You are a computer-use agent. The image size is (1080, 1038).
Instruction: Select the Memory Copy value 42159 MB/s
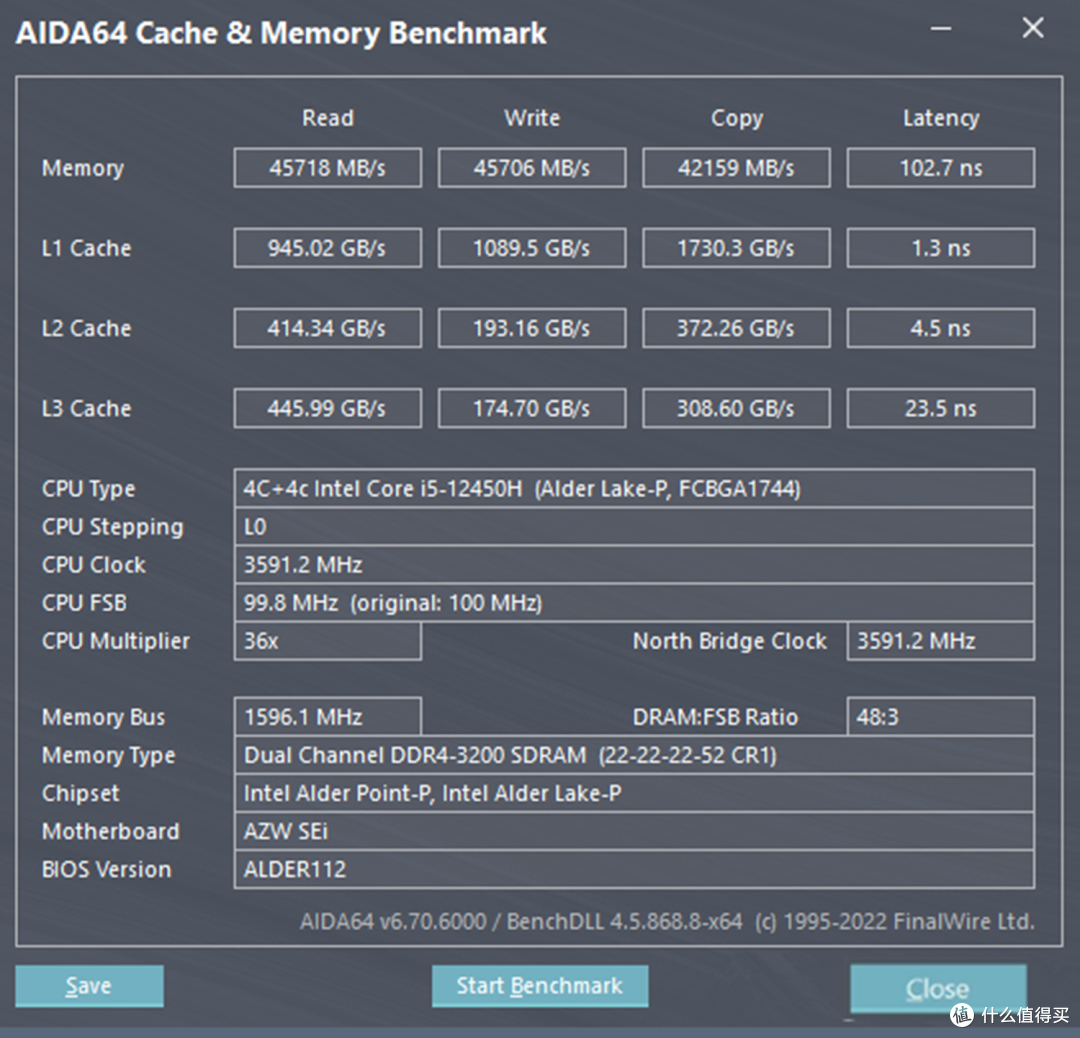[736, 167]
